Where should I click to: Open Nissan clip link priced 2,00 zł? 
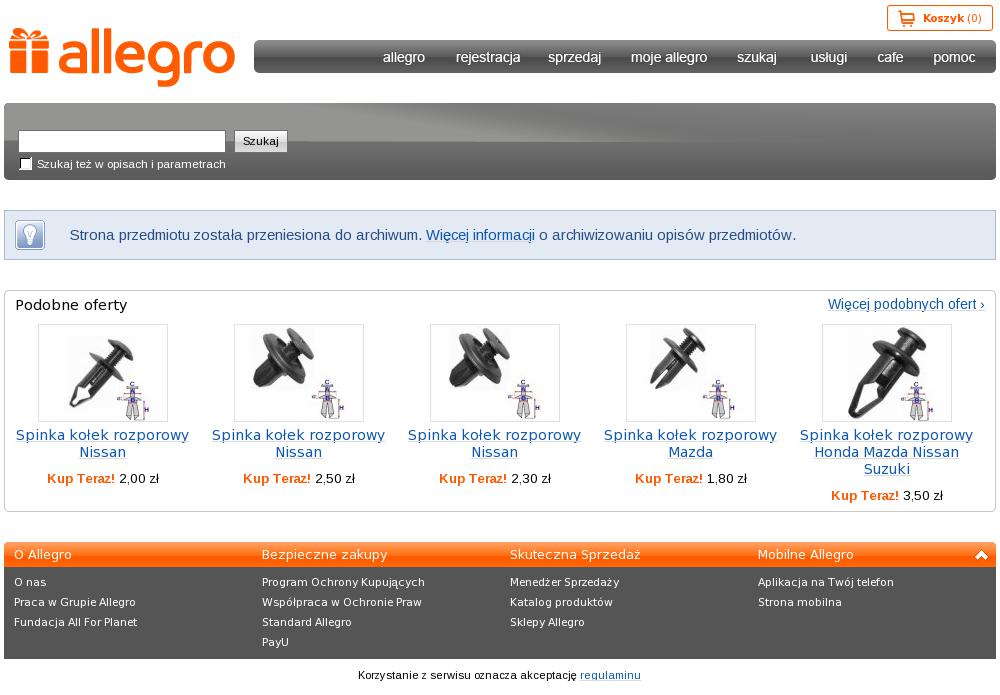[x=103, y=444]
